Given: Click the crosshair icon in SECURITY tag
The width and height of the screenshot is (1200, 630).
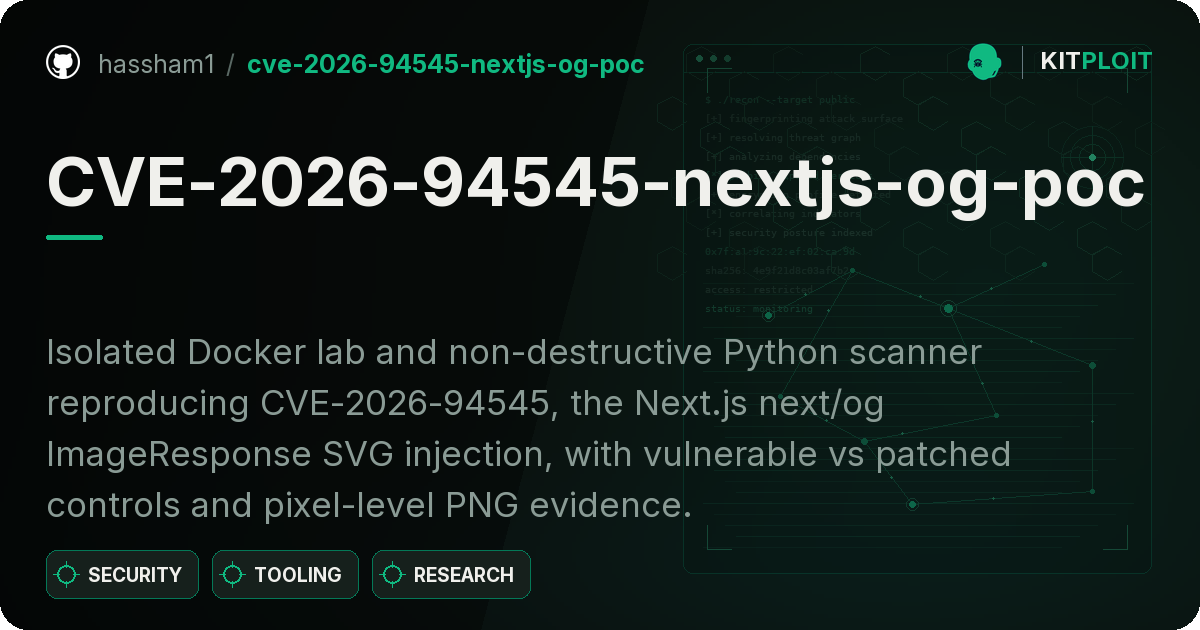Looking at the screenshot, I should pos(67,575).
